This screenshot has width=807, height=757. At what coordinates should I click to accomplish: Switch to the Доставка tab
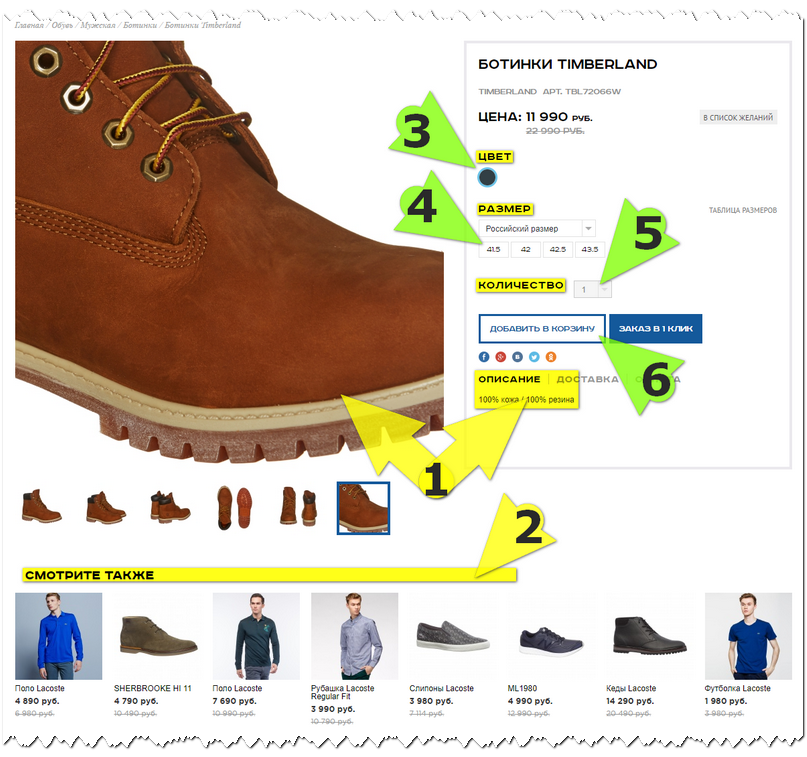[x=587, y=379]
